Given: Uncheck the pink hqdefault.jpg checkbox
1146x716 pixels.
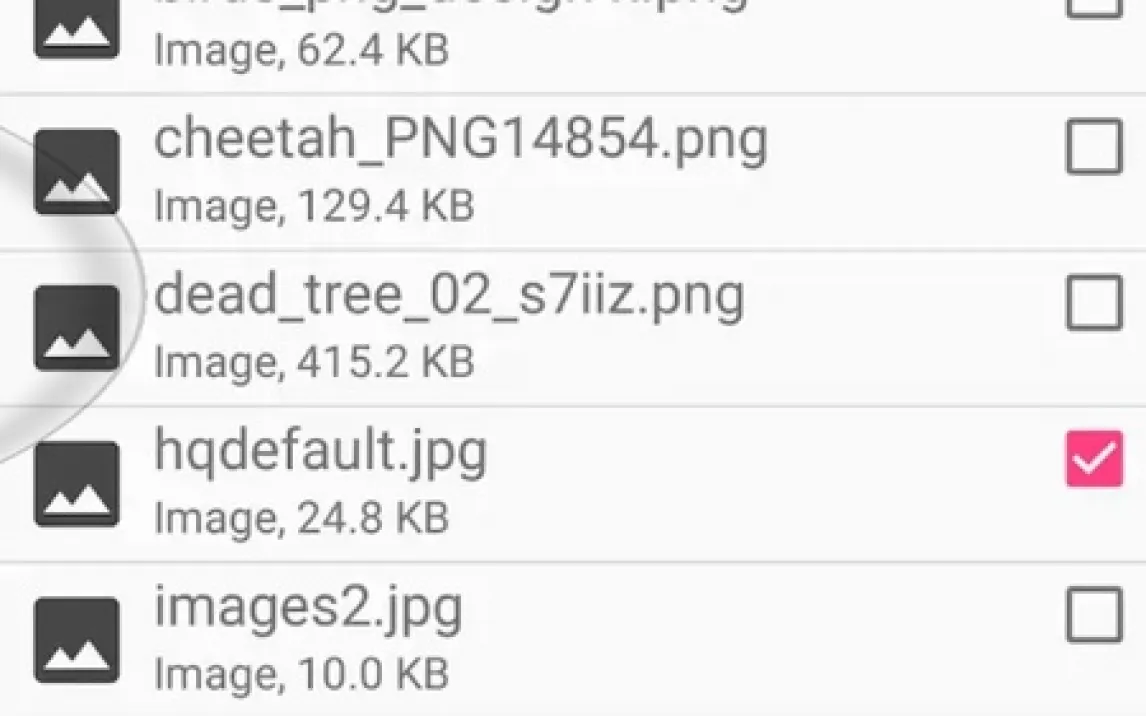Looking at the screenshot, I should [1094, 459].
